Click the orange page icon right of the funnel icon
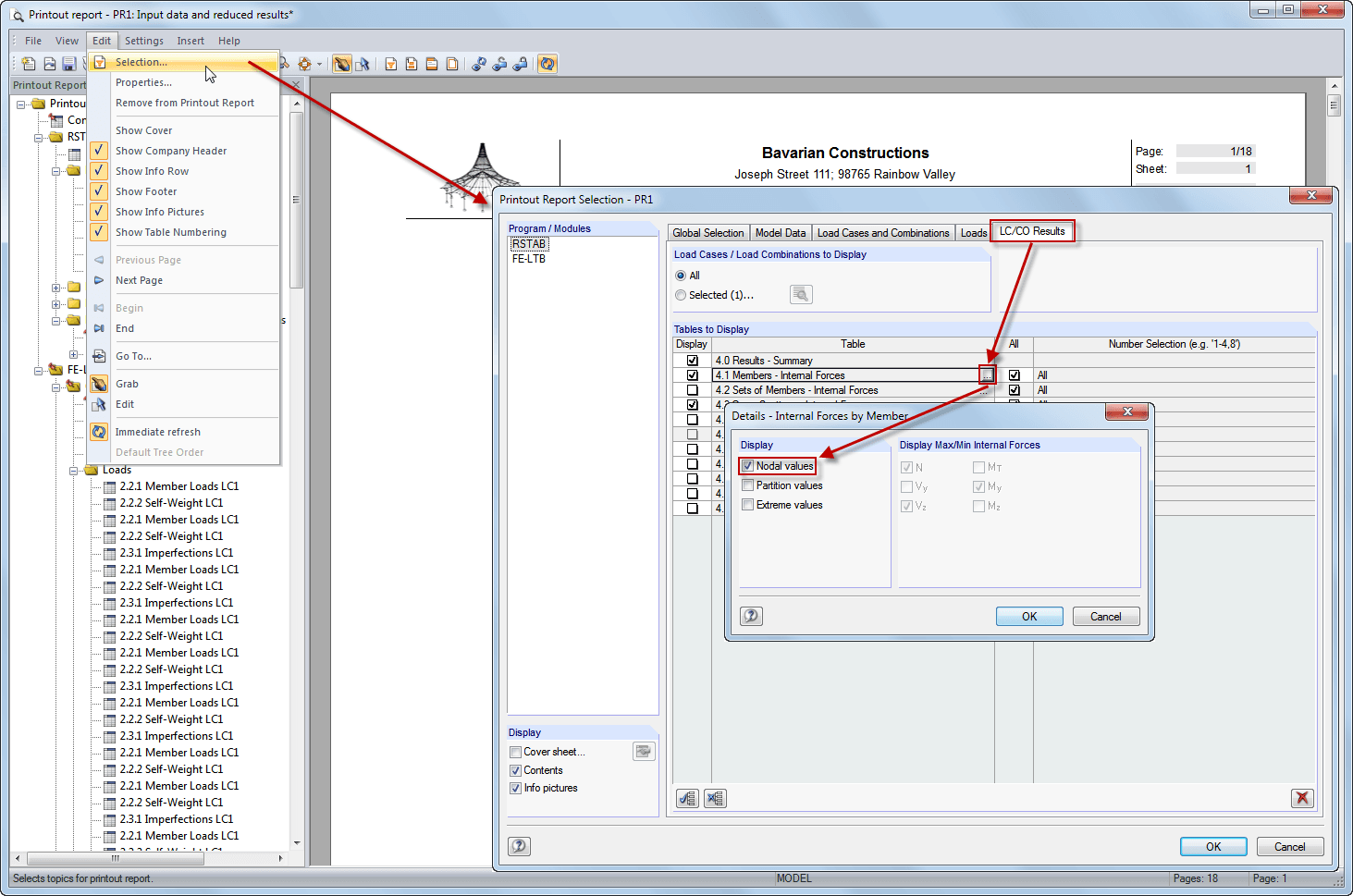Screen dimensions: 1353x896 tap(412, 64)
